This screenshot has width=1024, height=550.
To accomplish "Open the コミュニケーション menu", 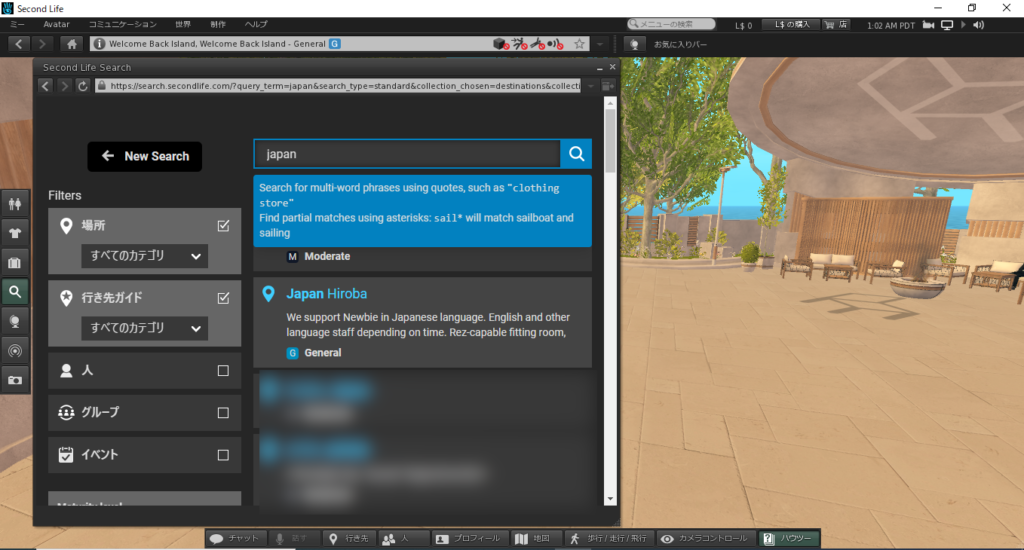I will [x=123, y=24].
